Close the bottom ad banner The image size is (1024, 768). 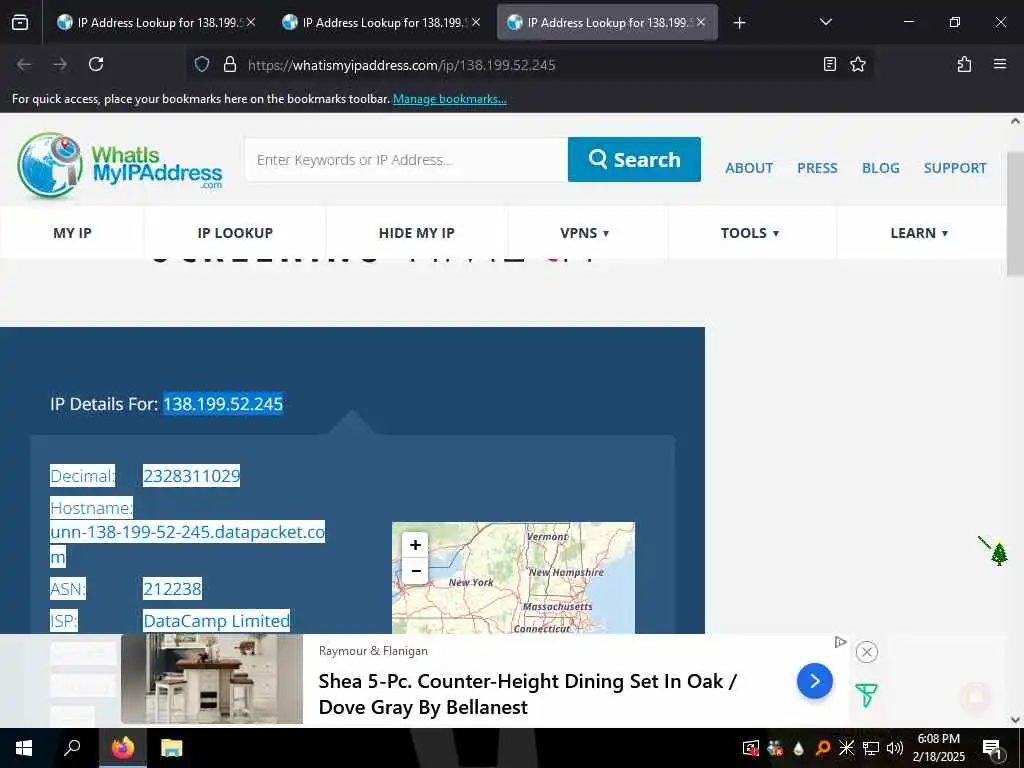point(867,652)
